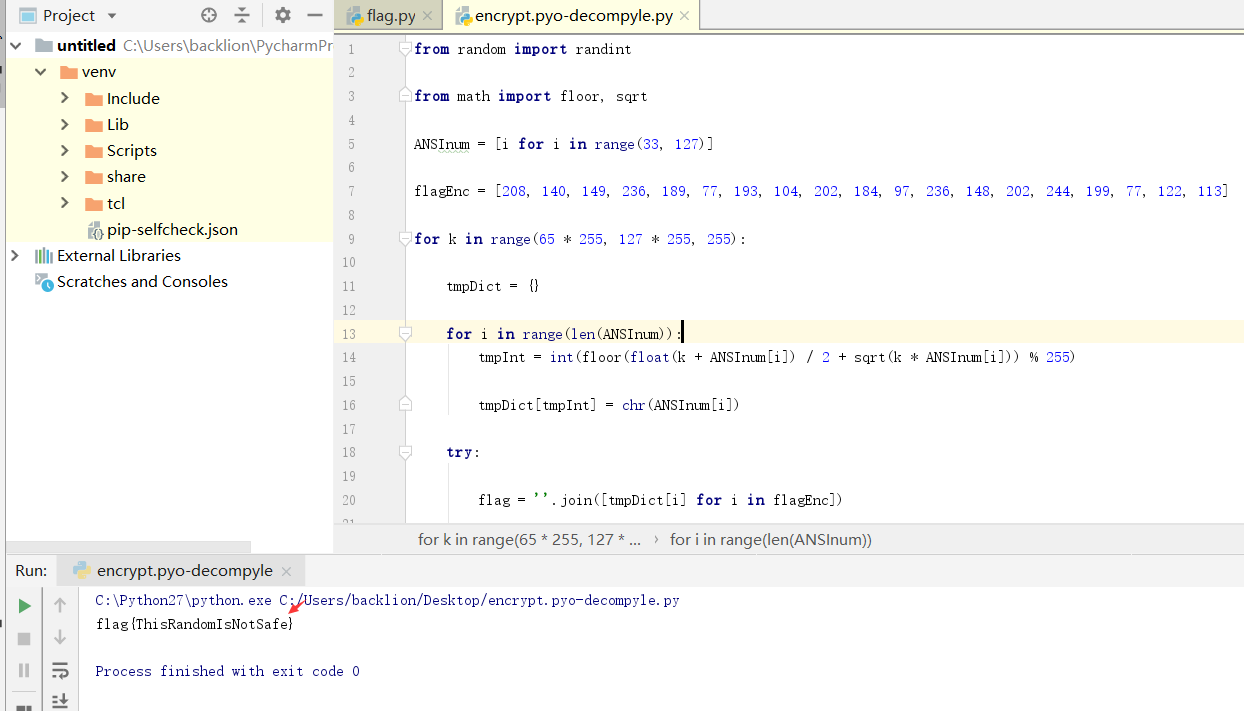Viewport: 1244px width, 711px height.
Task: Collapse the venv folder
Action: click(40, 72)
